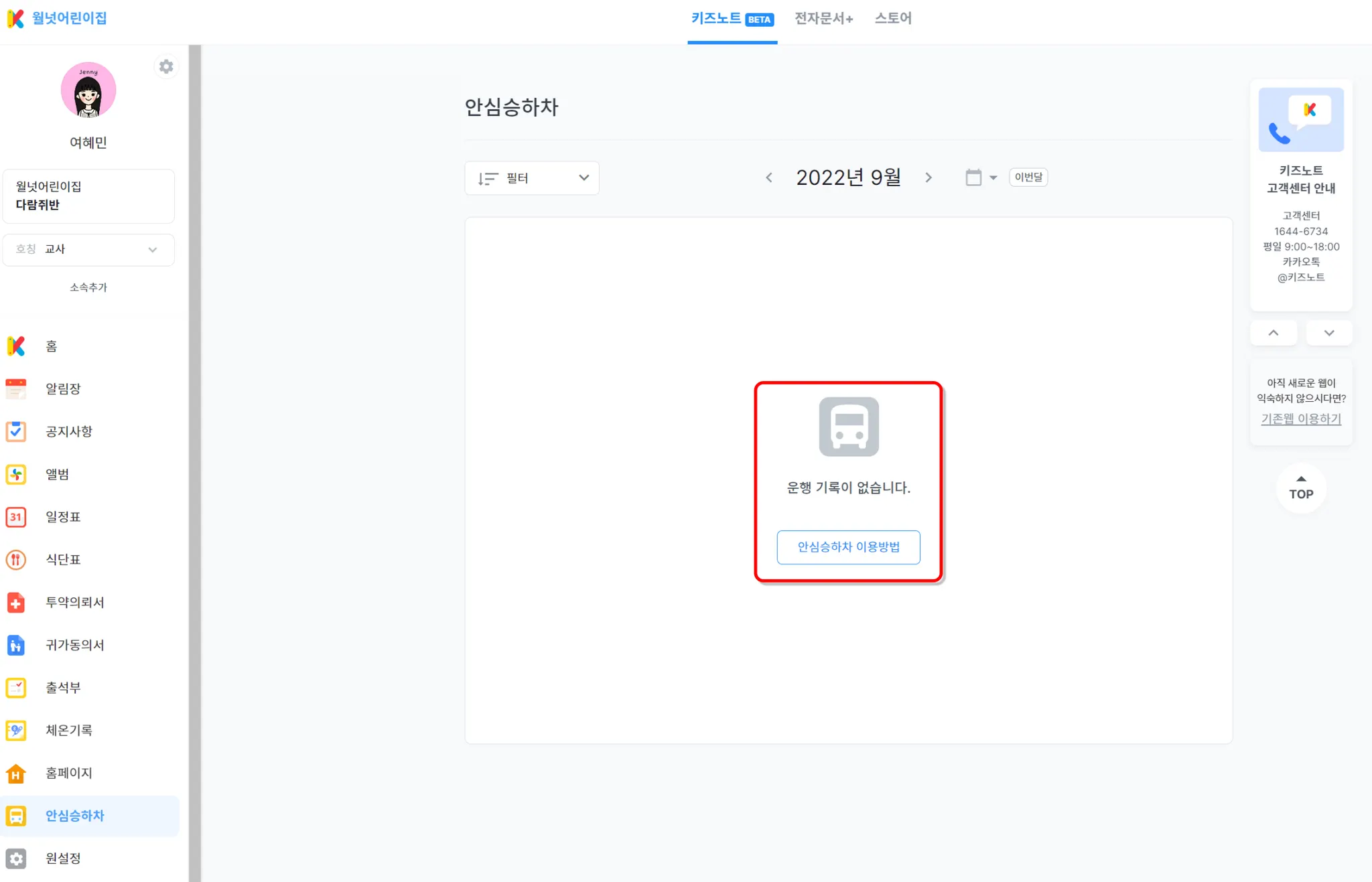Open the 필터 dropdown

click(x=532, y=178)
